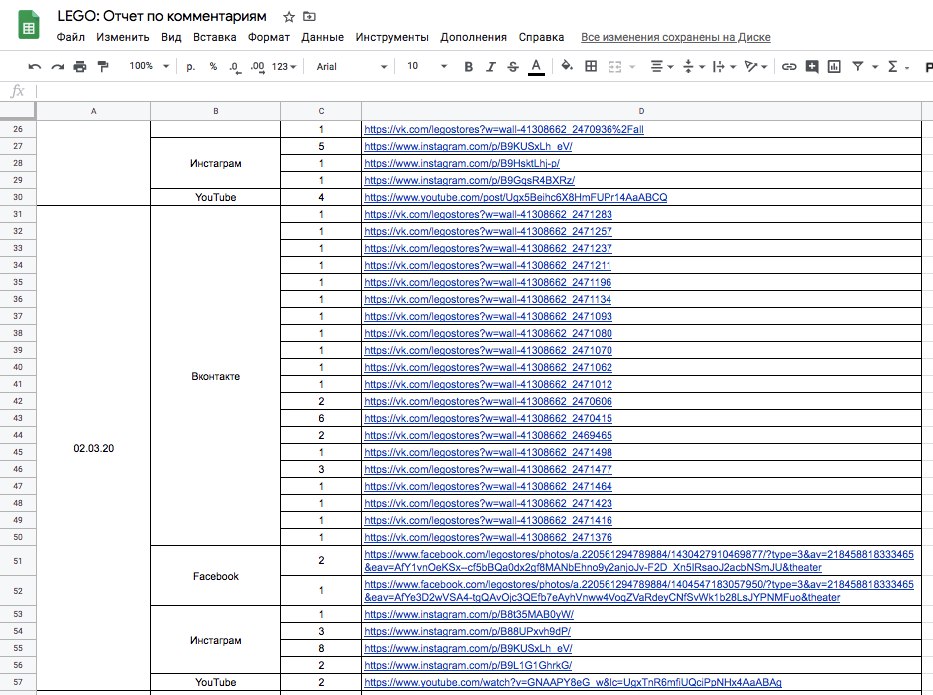Click the formula bar input field
This screenshot has width=933, height=695.
480,91
